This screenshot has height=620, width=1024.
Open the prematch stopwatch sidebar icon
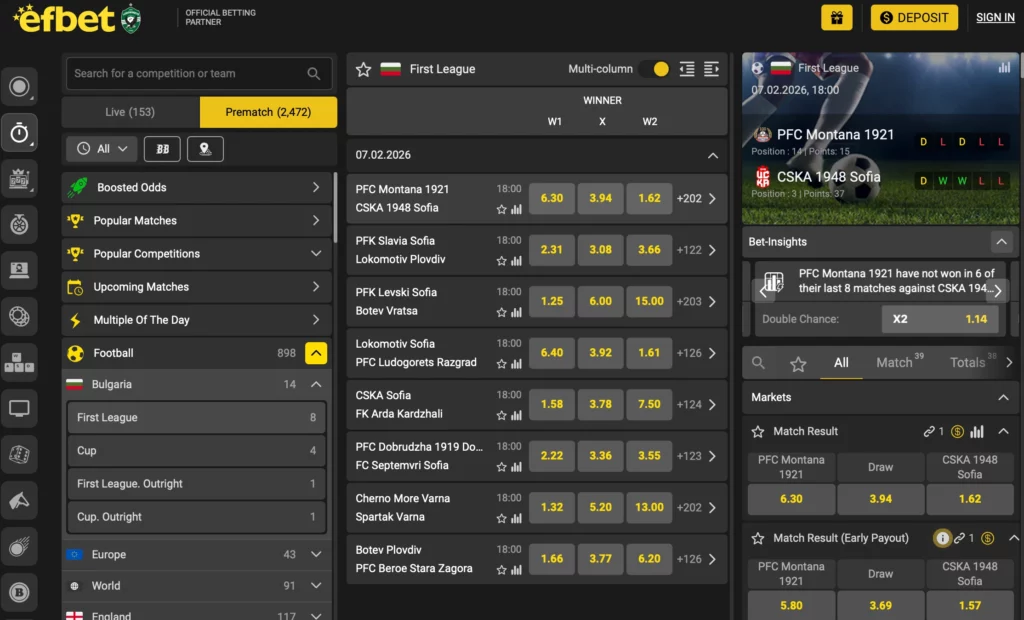tap(19, 133)
